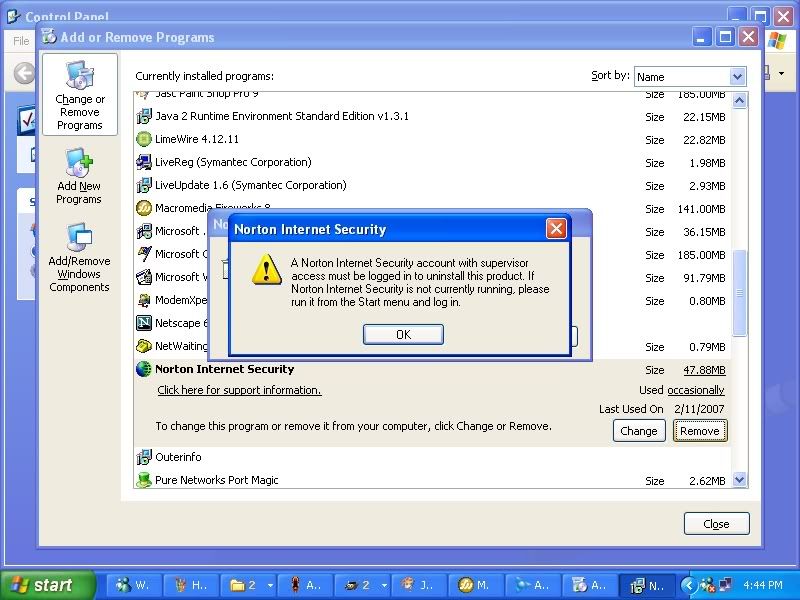
Task: Switch to the W.. taskbar button
Action: 134,585
